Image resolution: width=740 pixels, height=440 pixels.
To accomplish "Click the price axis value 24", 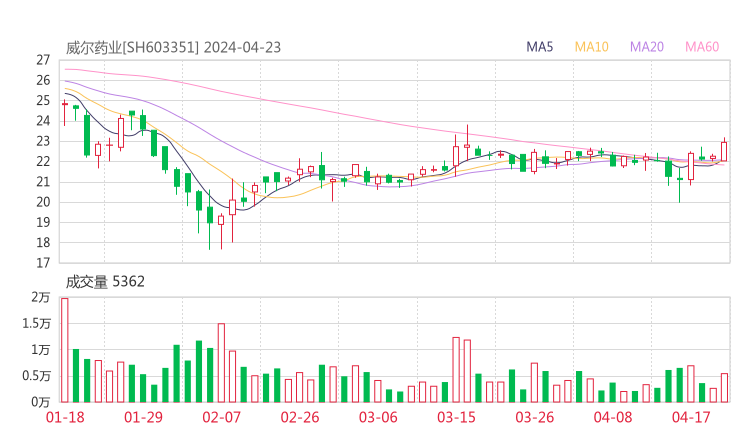I will tap(43, 121).
